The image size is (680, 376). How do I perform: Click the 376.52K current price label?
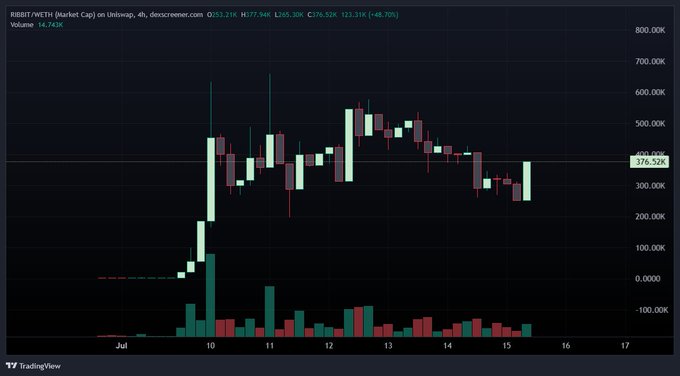click(x=650, y=162)
